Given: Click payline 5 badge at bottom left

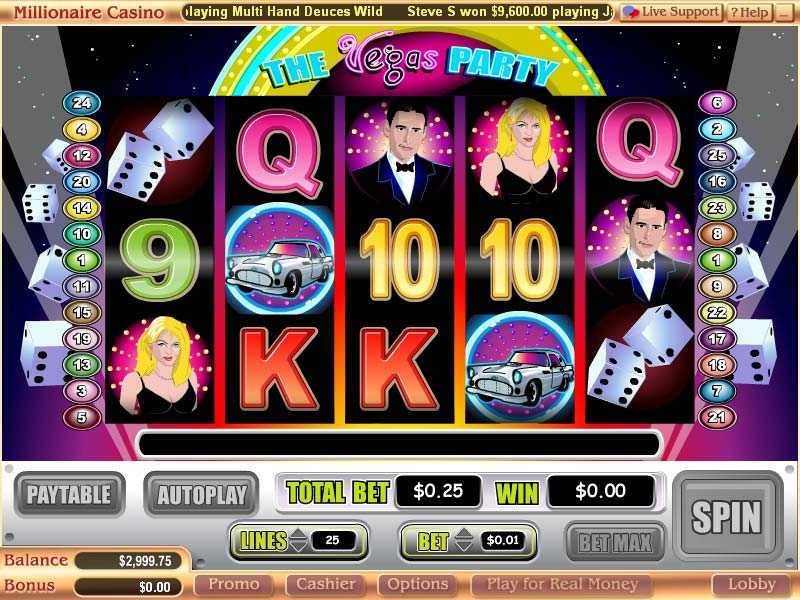Looking at the screenshot, I should 82,417.
